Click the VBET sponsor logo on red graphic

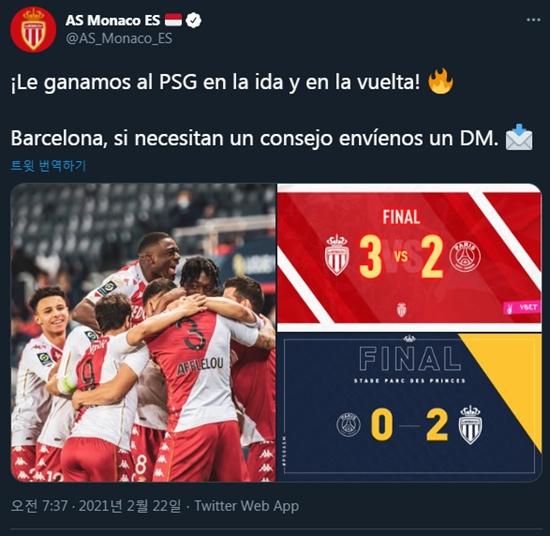521,308
